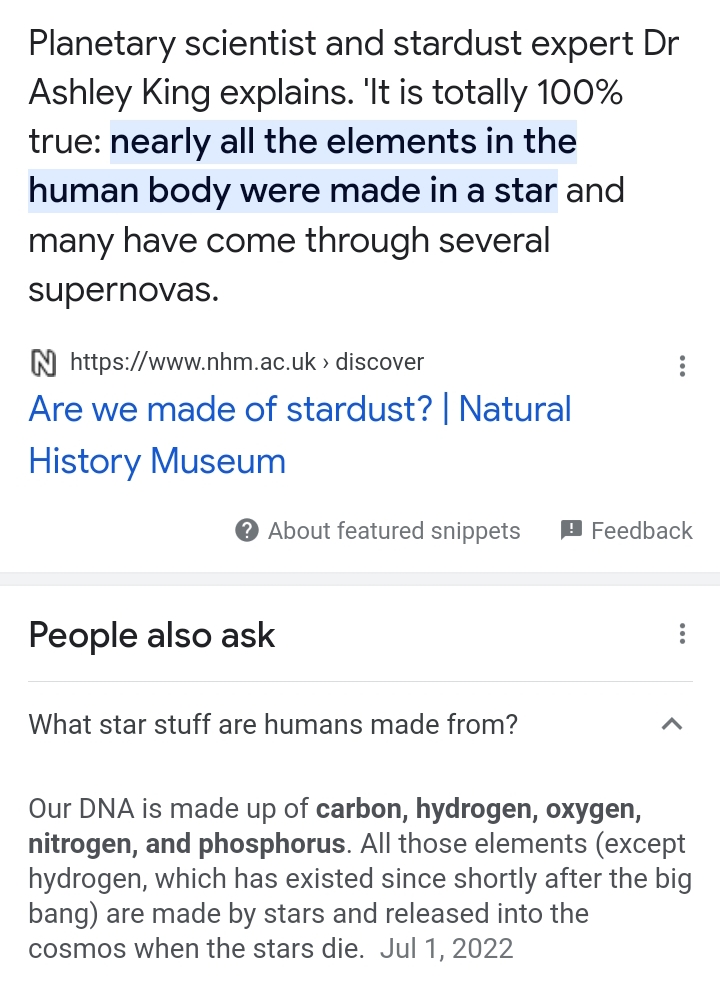Open the 'Are we made of stardust?' link
This screenshot has height=991, width=720.
[231, 409]
